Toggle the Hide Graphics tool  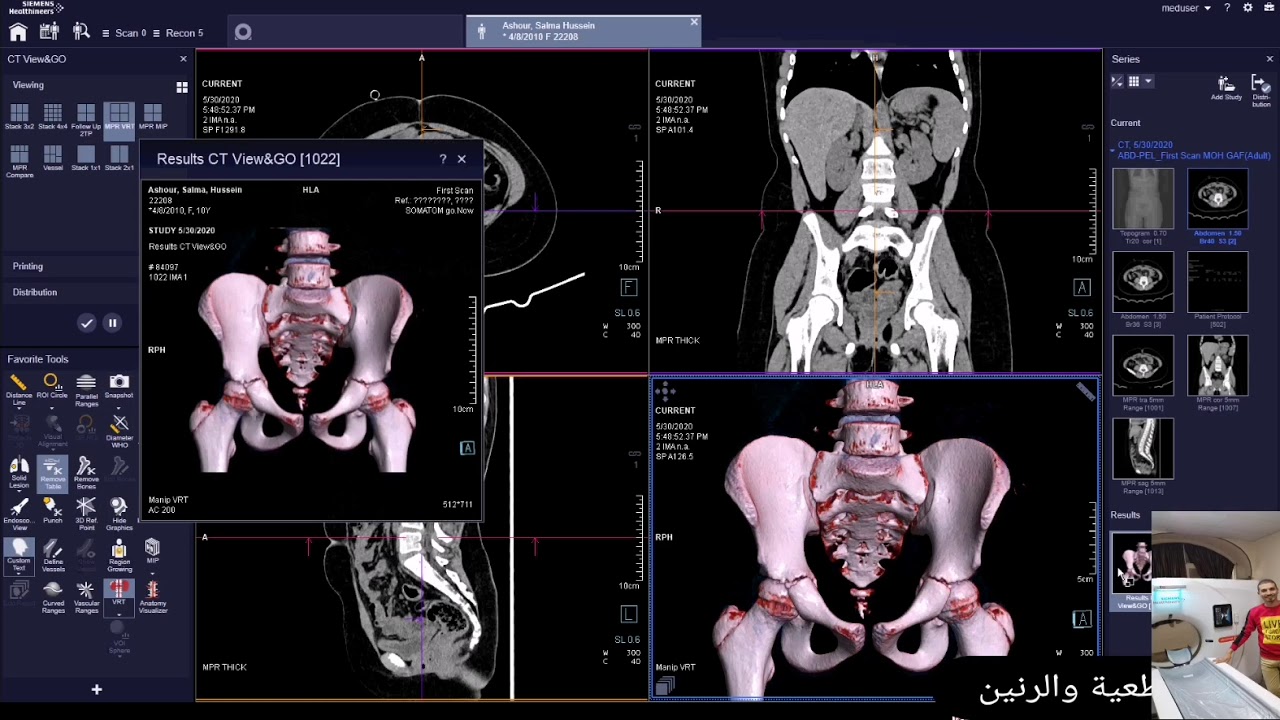(x=119, y=514)
